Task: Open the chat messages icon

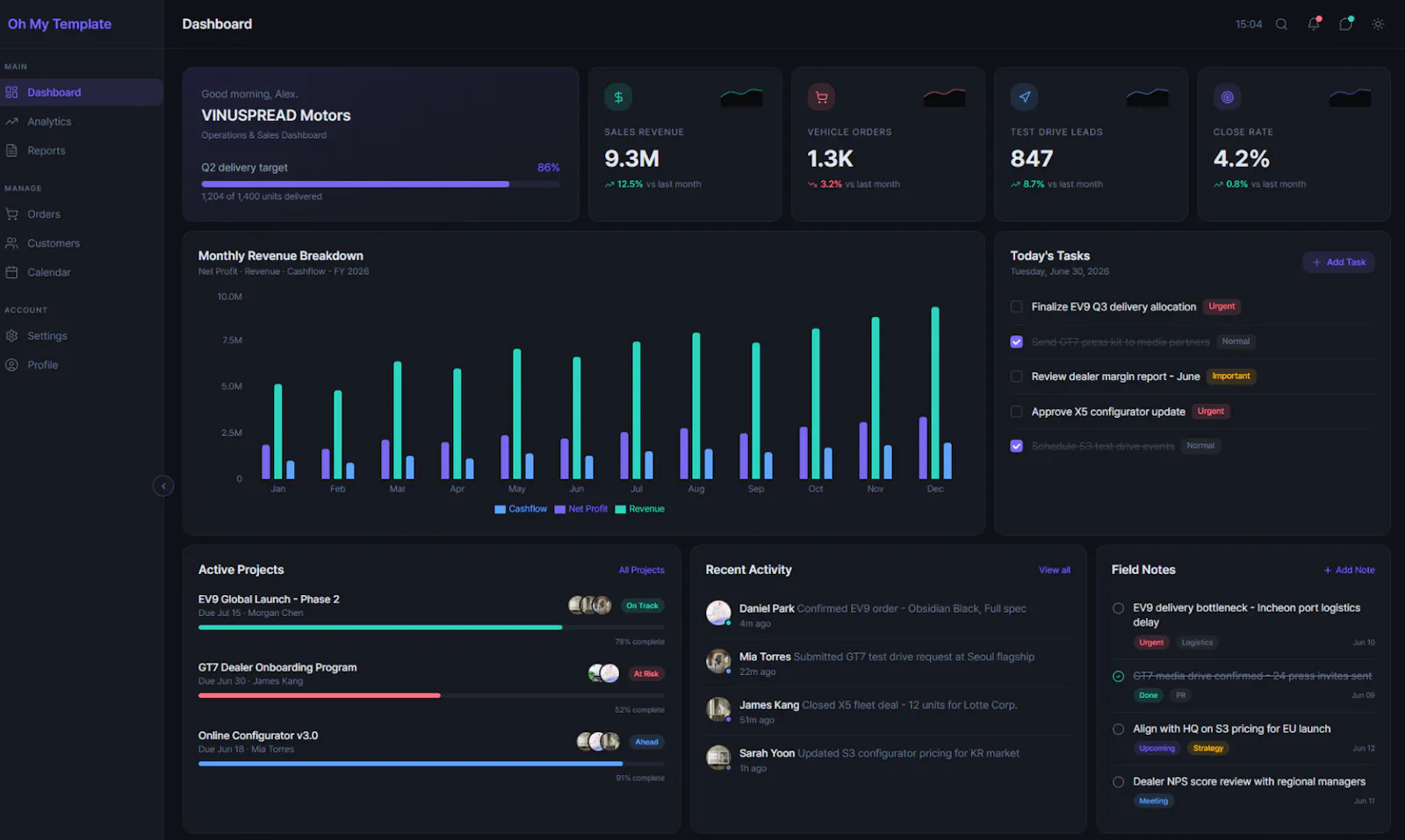Action: point(1345,25)
